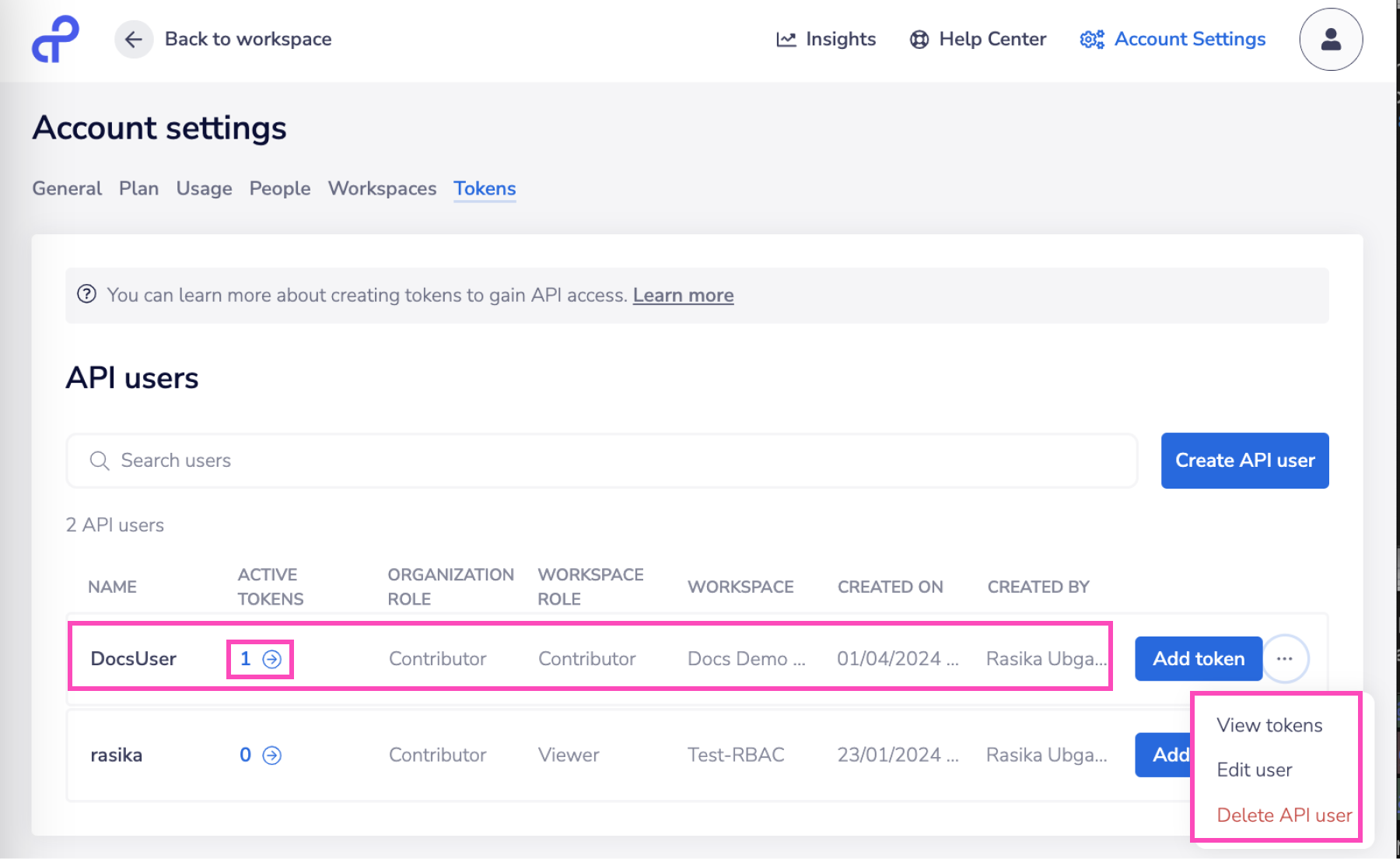
Task: Open the Workspaces tab
Action: (382, 188)
